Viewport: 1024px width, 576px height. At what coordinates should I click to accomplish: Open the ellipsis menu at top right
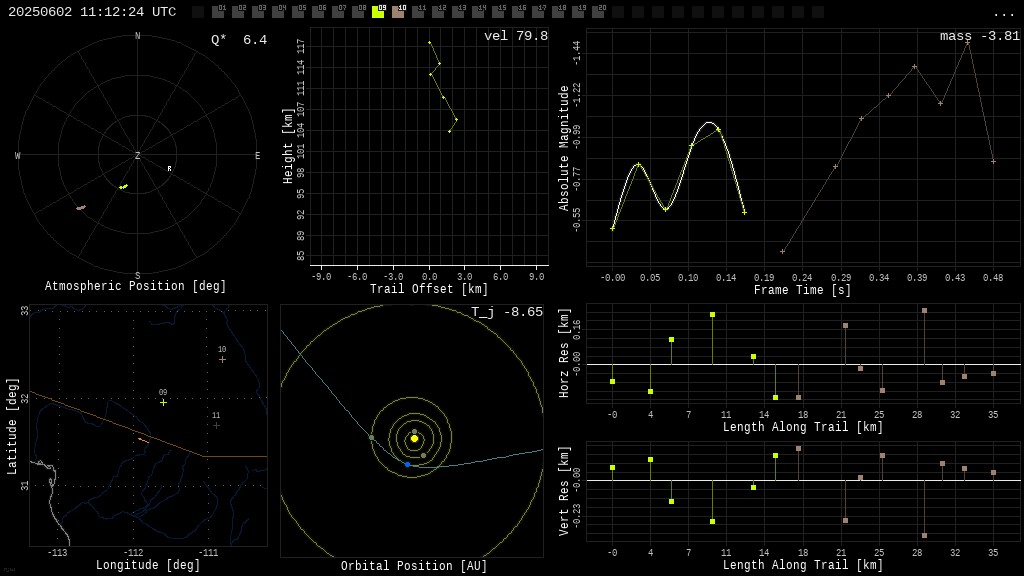1003,14
